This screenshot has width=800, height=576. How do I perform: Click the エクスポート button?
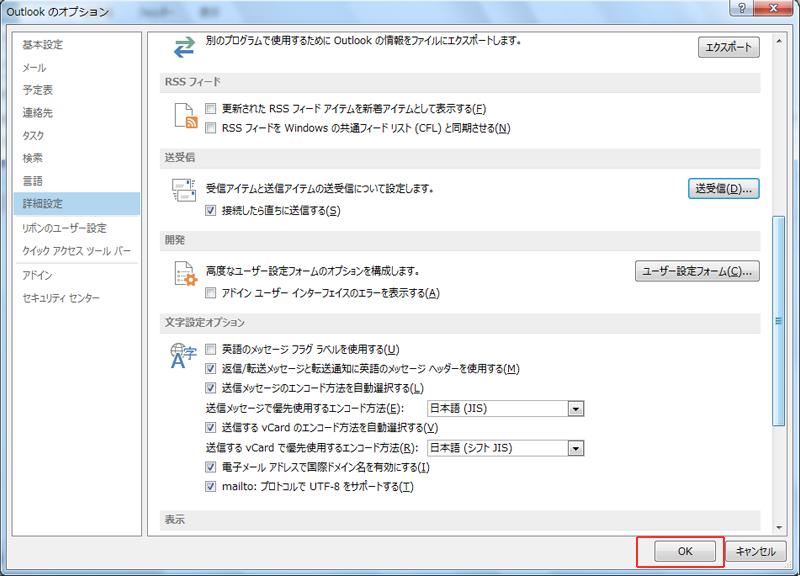click(729, 47)
